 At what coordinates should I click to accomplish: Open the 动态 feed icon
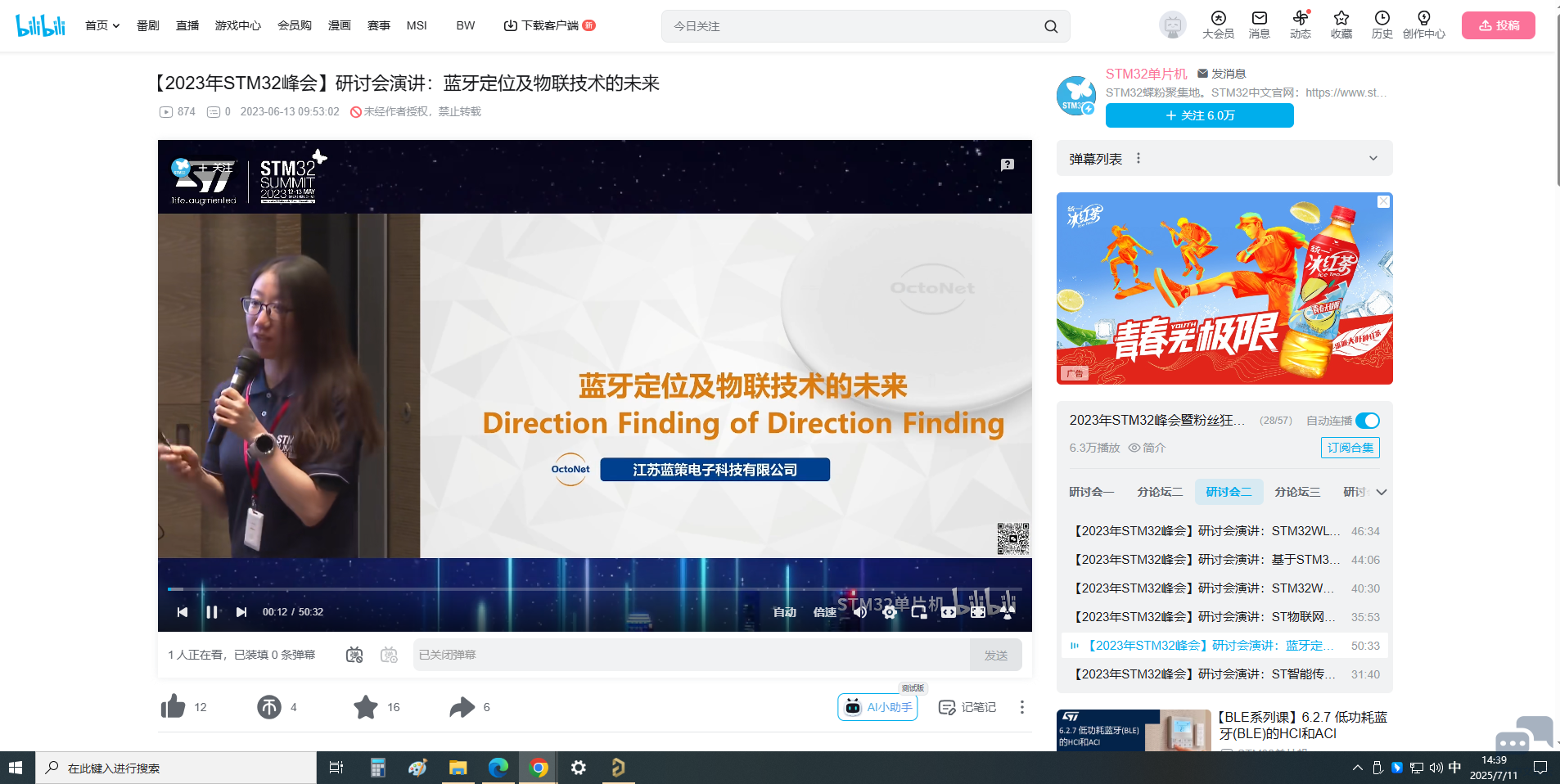pyautogui.click(x=1301, y=25)
